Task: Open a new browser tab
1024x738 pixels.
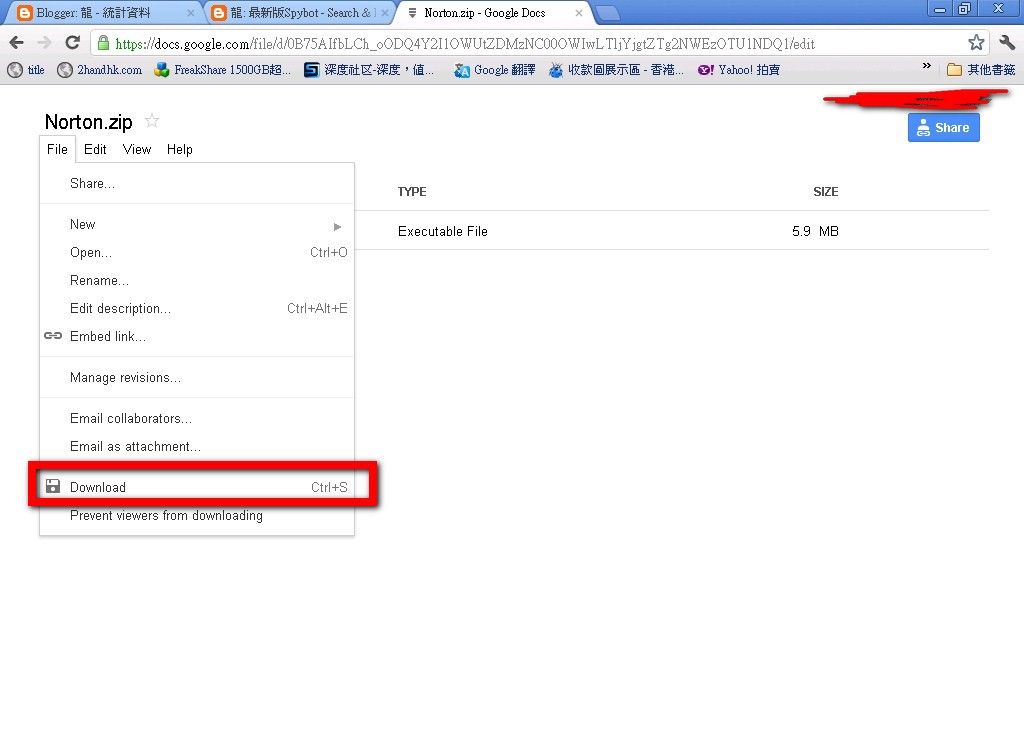Action: click(x=608, y=13)
